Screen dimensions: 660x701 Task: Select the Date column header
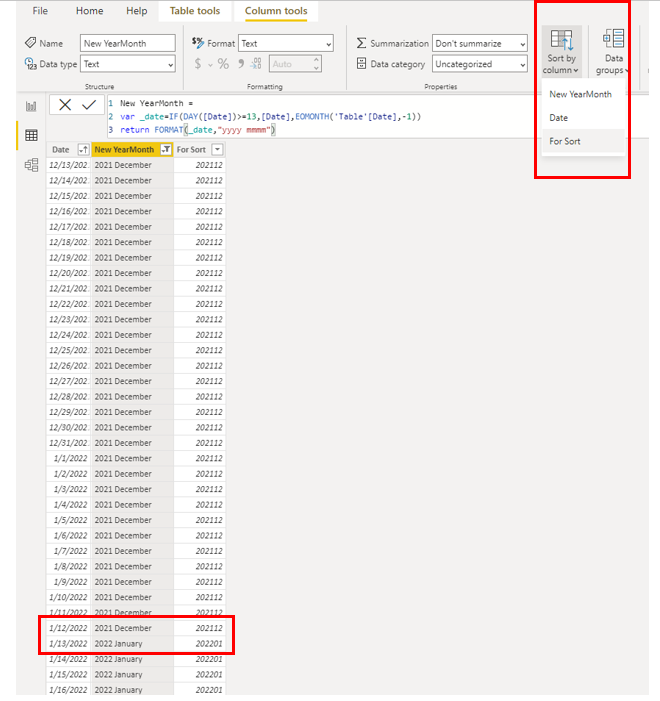[x=68, y=150]
